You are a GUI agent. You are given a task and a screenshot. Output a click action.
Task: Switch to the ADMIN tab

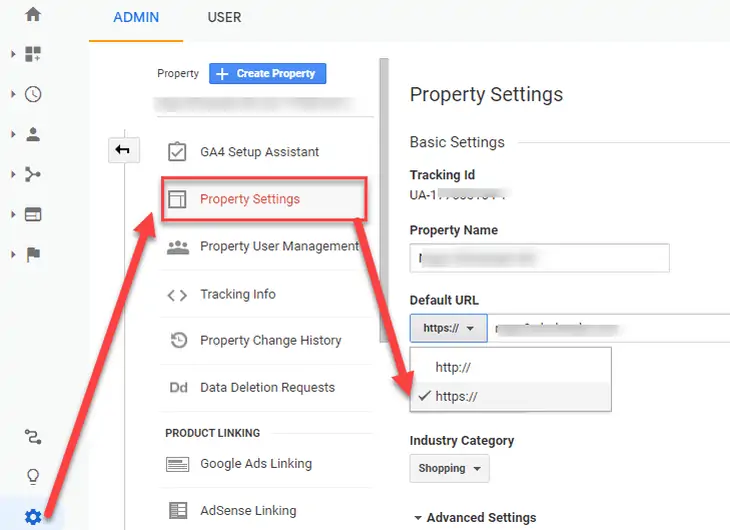pos(136,18)
